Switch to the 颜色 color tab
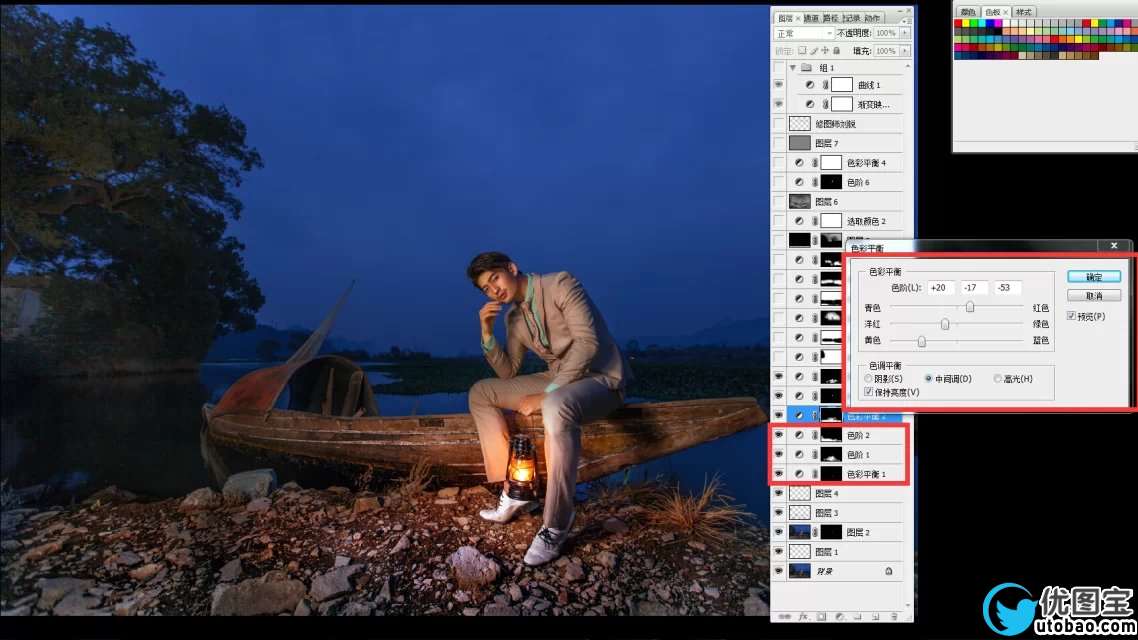The image size is (1138, 640). point(968,12)
